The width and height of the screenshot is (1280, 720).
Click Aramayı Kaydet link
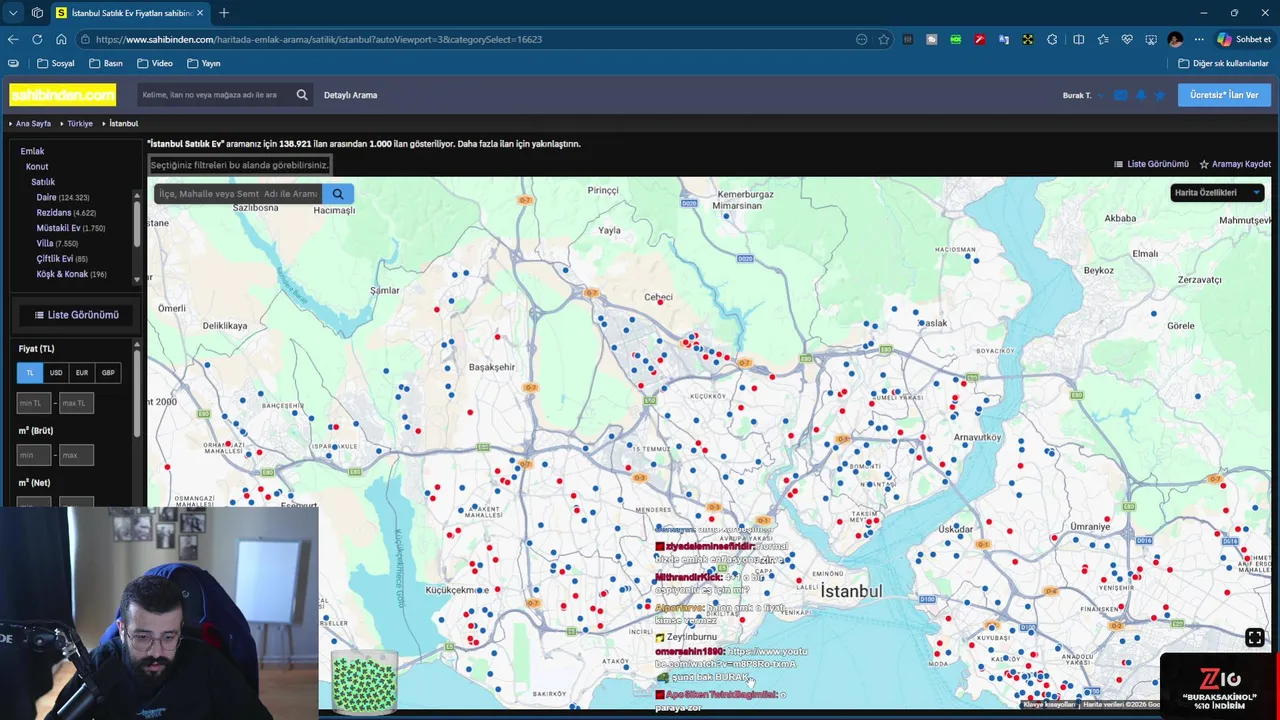(x=1235, y=164)
